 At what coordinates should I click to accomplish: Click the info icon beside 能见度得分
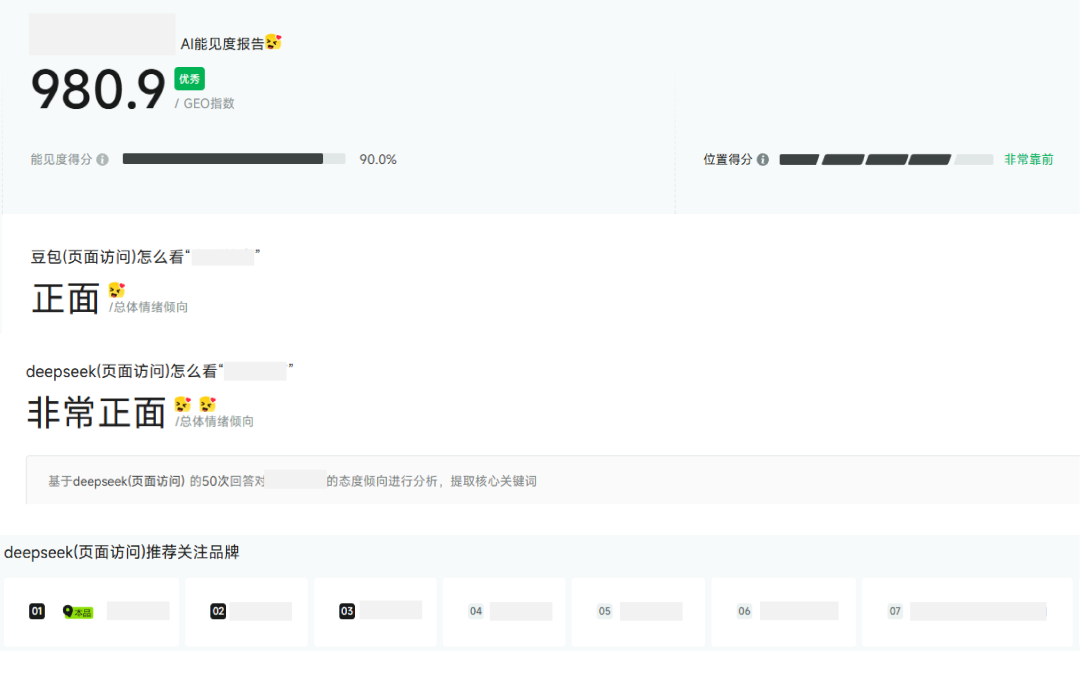click(103, 160)
